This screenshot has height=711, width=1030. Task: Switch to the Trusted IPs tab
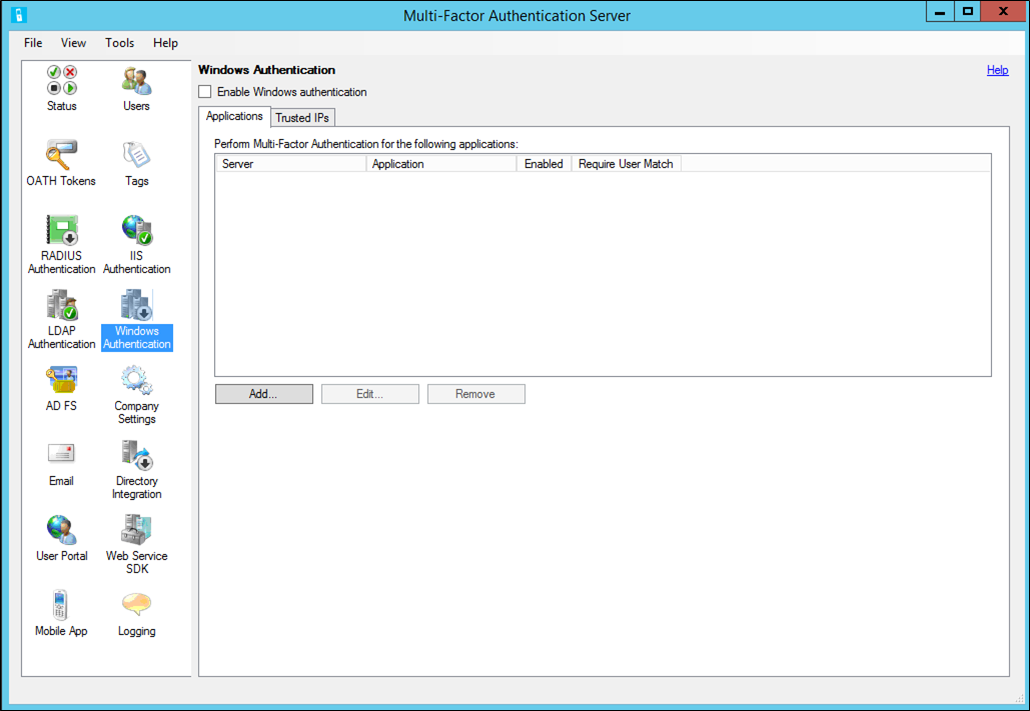click(302, 117)
